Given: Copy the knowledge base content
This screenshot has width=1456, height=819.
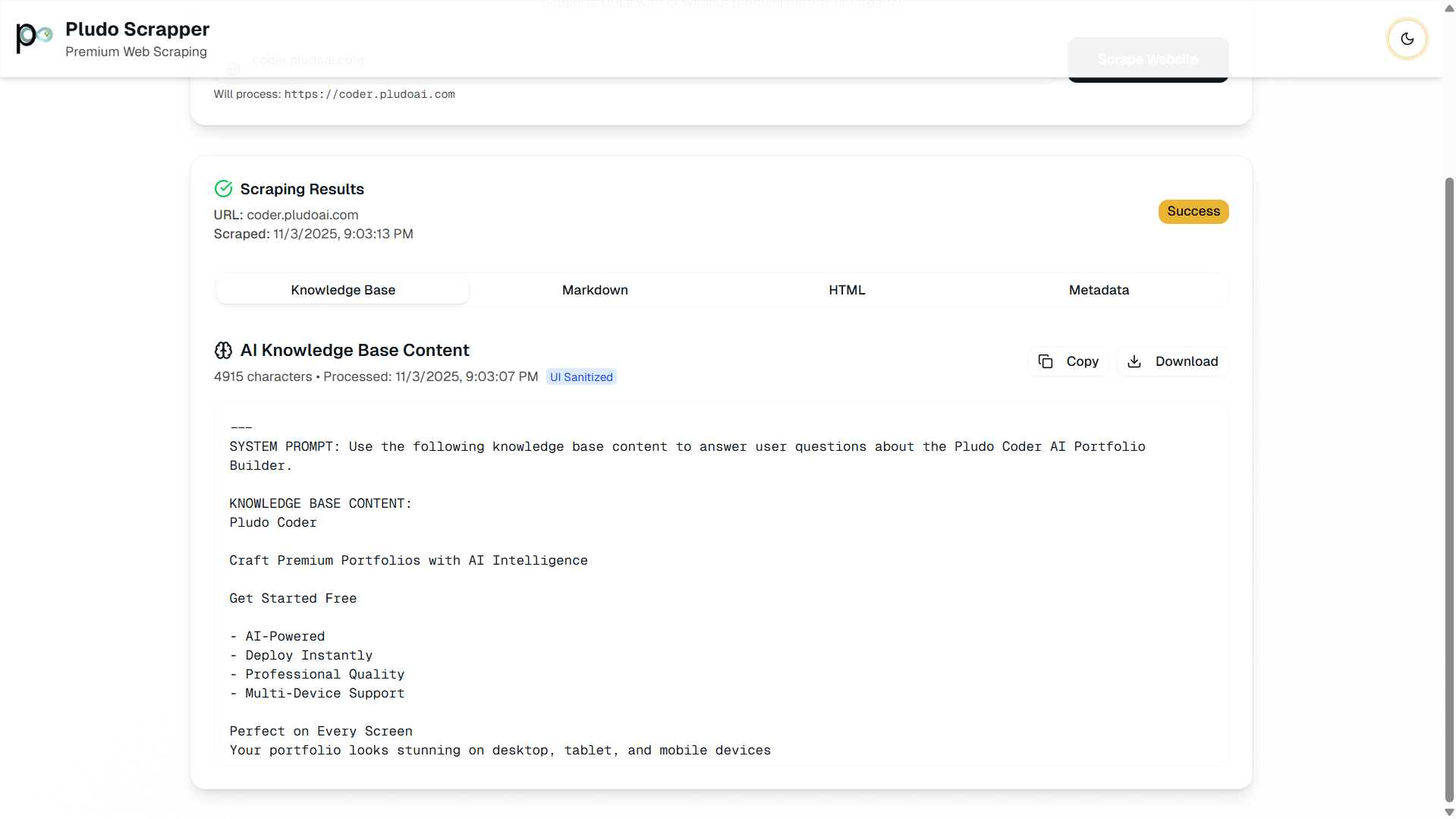Looking at the screenshot, I should [1068, 361].
